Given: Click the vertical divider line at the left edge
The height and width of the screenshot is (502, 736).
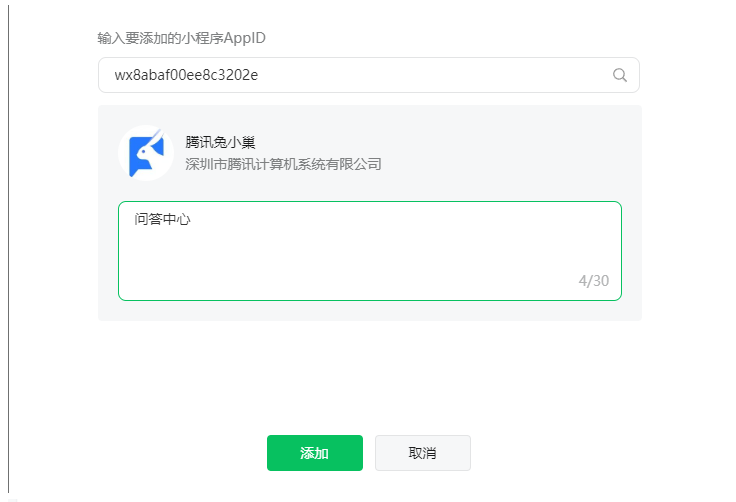Looking at the screenshot, I should point(8,249).
